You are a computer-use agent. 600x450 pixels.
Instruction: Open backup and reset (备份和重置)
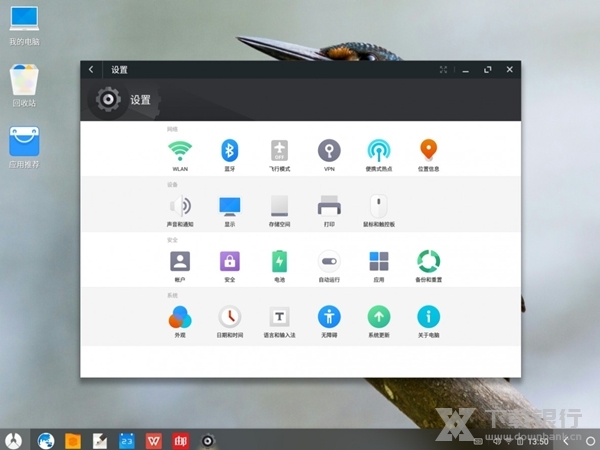click(429, 262)
